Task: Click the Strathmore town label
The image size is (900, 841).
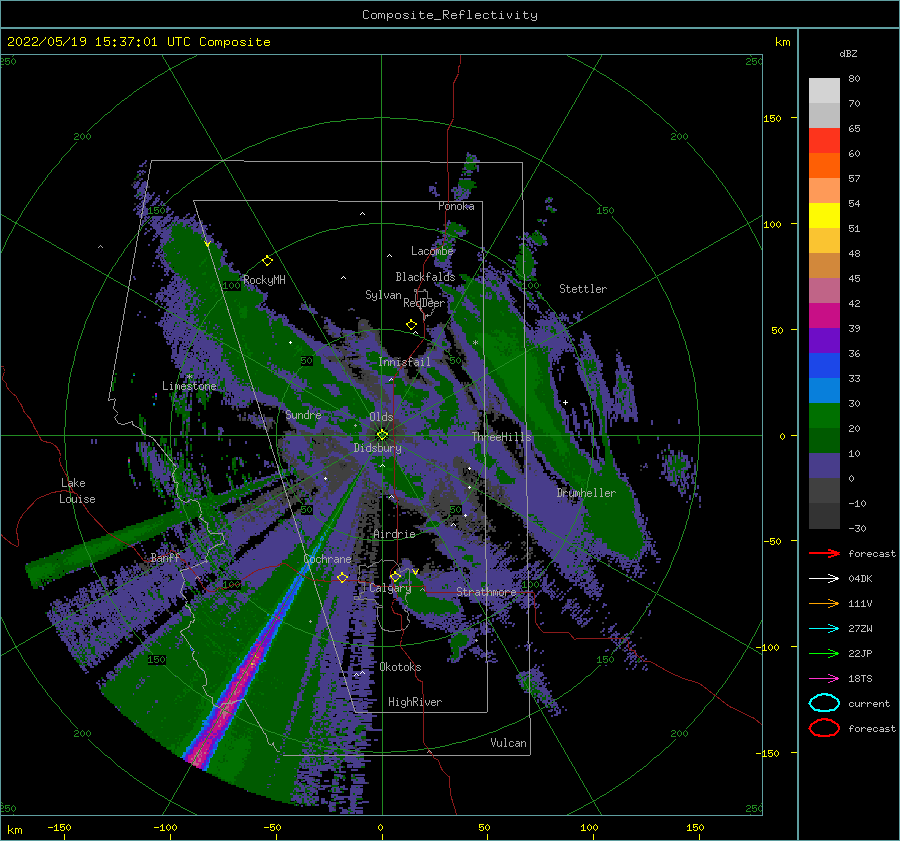Action: 486,592
